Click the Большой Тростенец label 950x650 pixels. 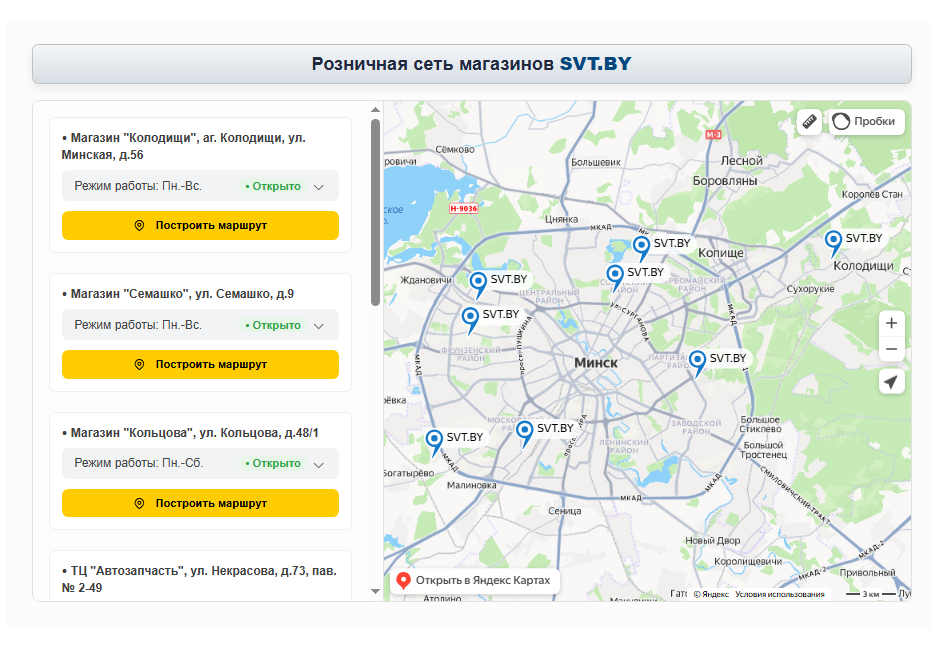tap(763, 449)
